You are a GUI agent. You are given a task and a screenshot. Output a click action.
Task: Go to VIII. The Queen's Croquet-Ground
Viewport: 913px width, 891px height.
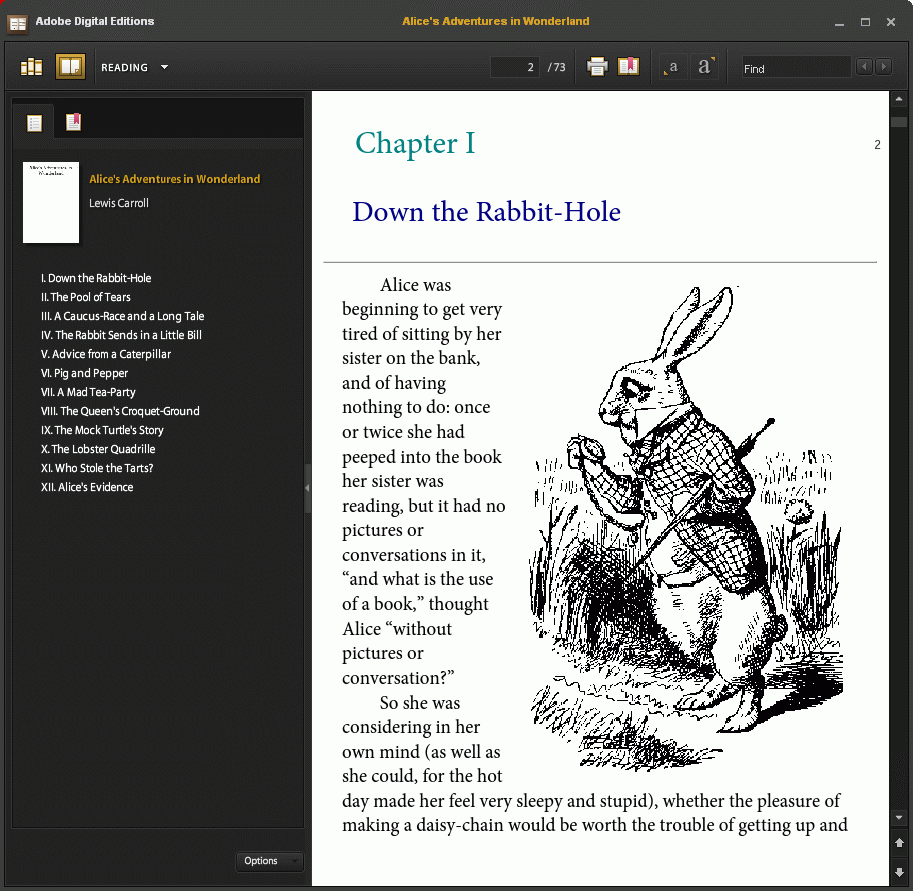tap(120, 411)
